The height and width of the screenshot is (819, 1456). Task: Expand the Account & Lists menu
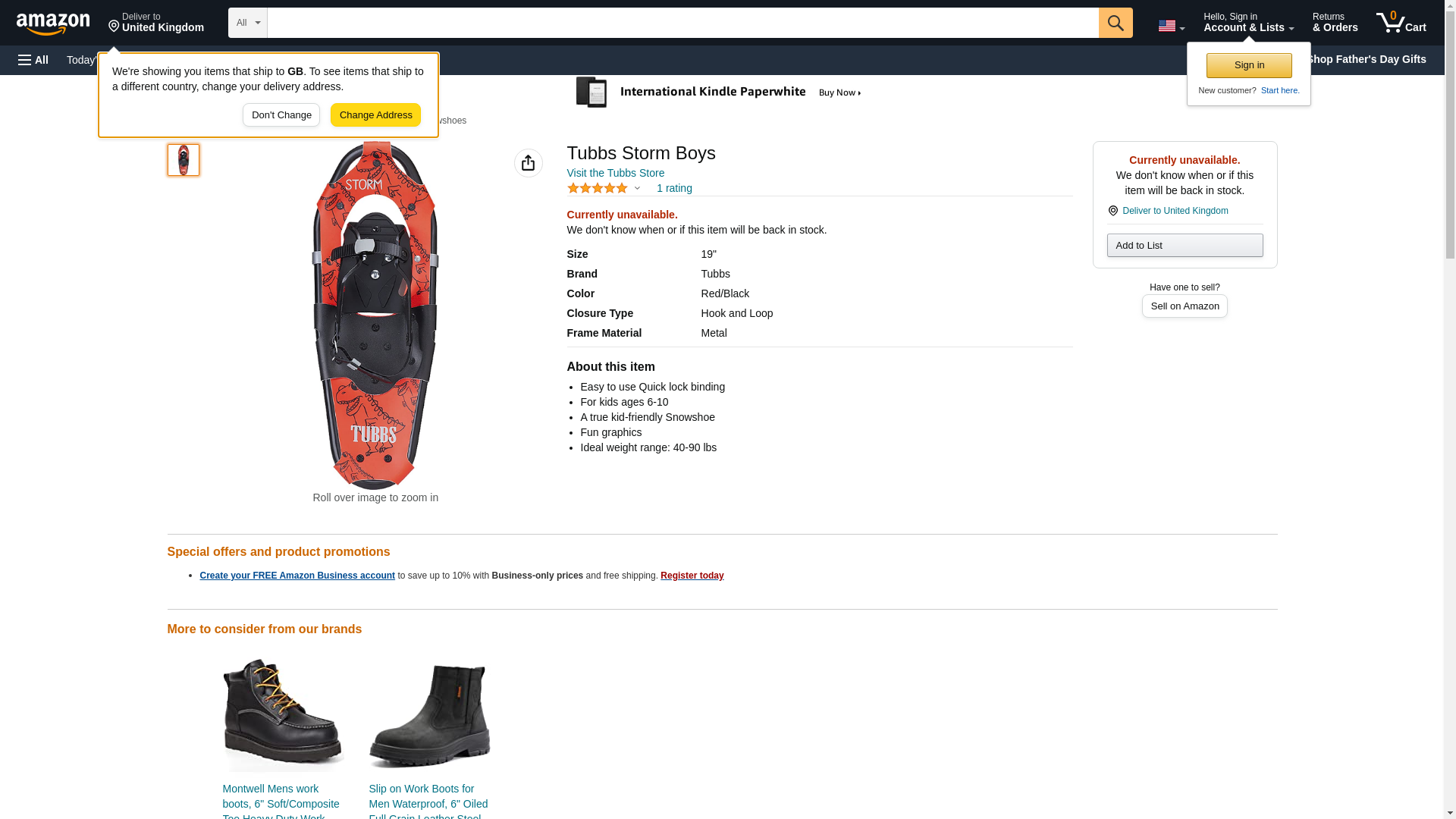(1248, 23)
